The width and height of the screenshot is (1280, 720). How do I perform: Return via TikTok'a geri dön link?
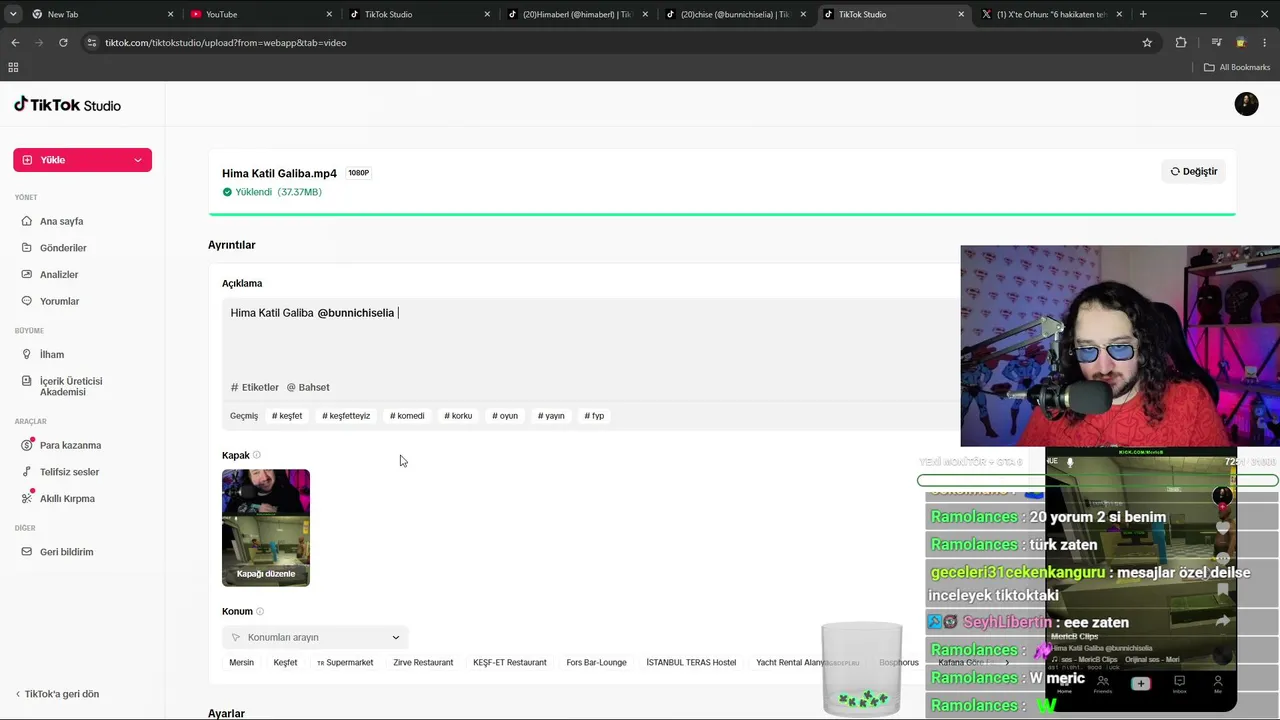click(57, 694)
